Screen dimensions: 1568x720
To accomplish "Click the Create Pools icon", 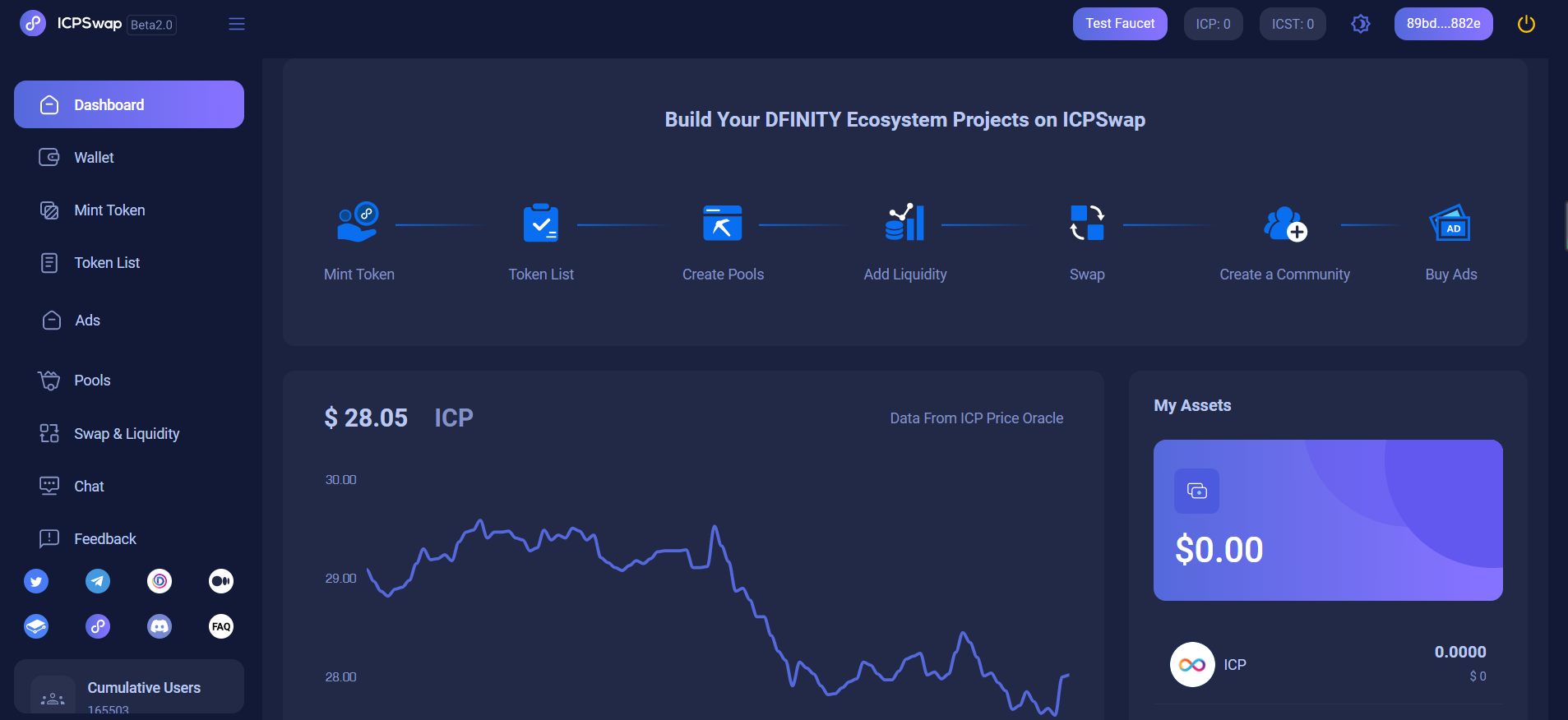I will [x=722, y=223].
